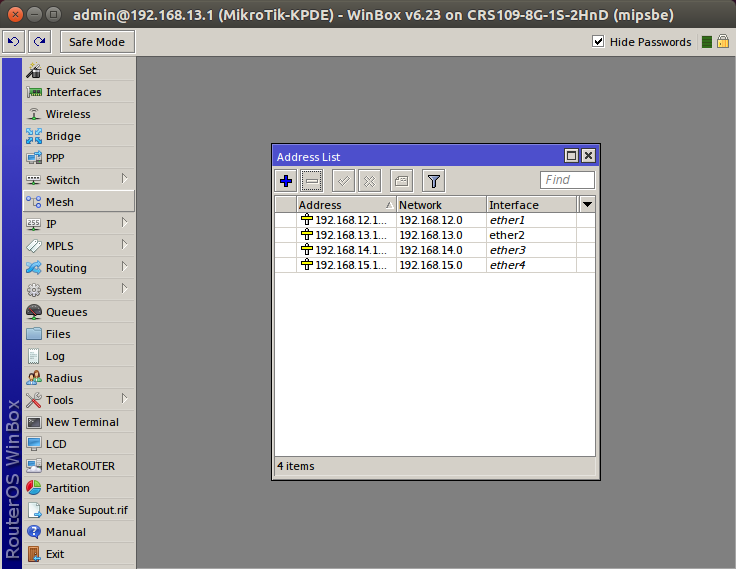736x569 pixels.
Task: Click the Filter funnel button
Action: (x=434, y=181)
